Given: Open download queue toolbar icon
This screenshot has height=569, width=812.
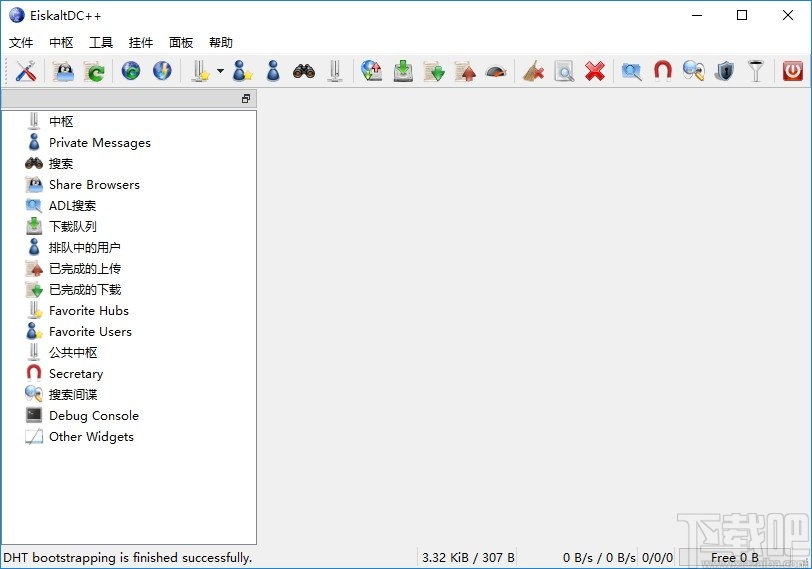Looking at the screenshot, I should point(403,71).
